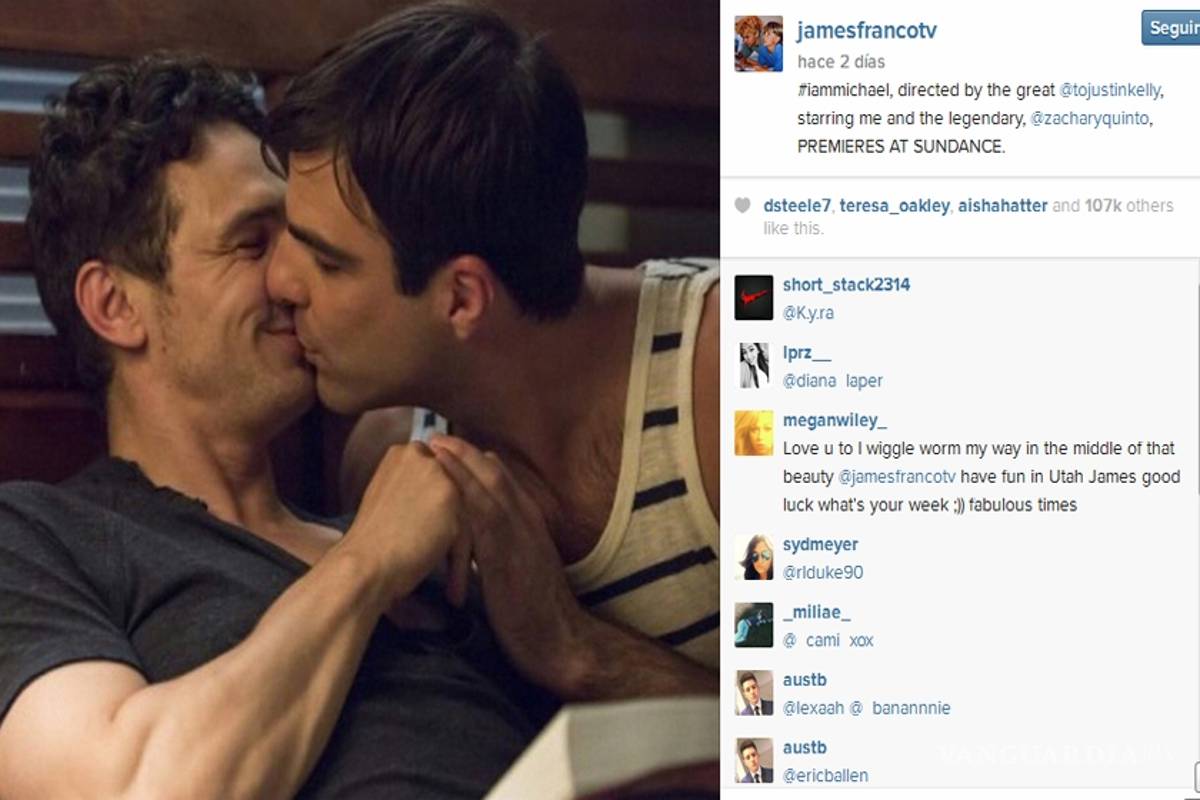Click the gray heart like icon
The height and width of the screenshot is (800, 1200).
742,206
